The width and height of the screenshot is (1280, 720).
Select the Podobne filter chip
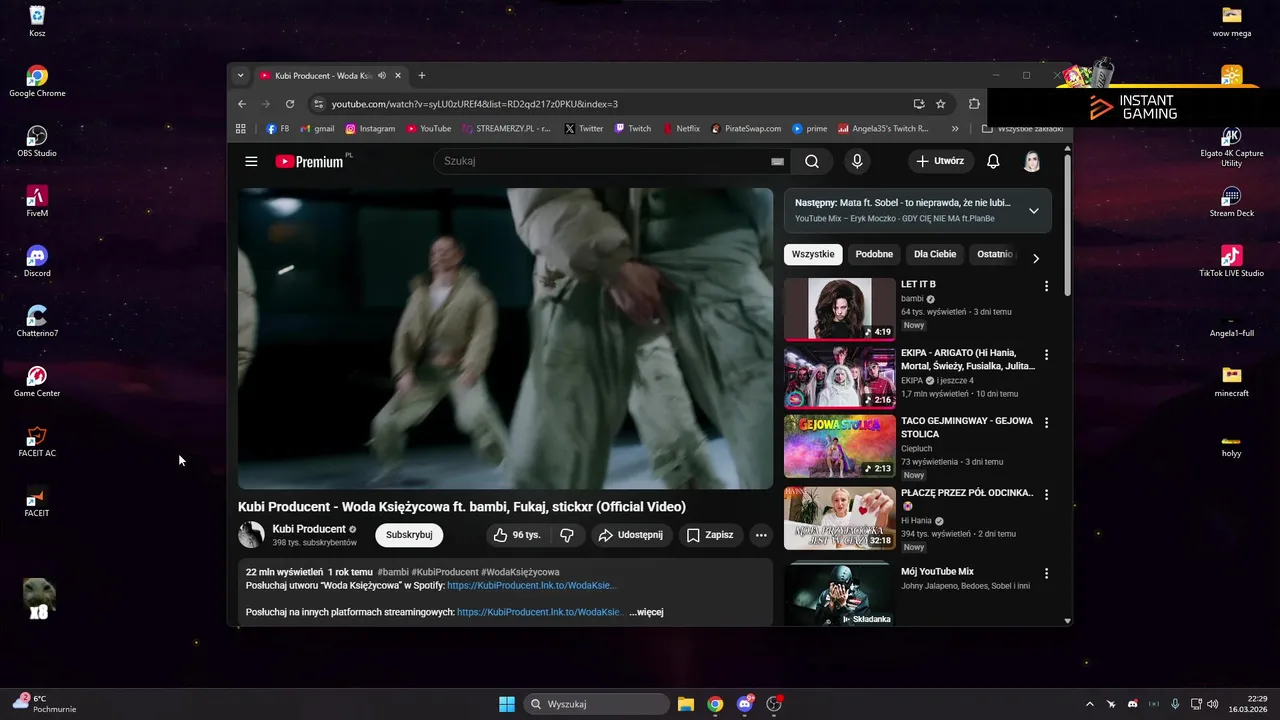click(x=874, y=254)
